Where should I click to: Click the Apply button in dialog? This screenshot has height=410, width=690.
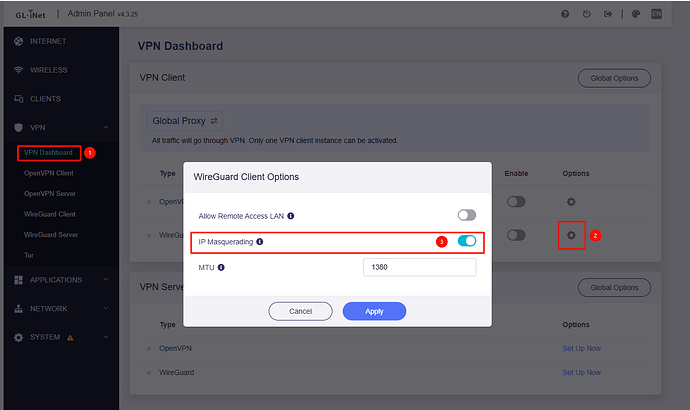point(374,311)
